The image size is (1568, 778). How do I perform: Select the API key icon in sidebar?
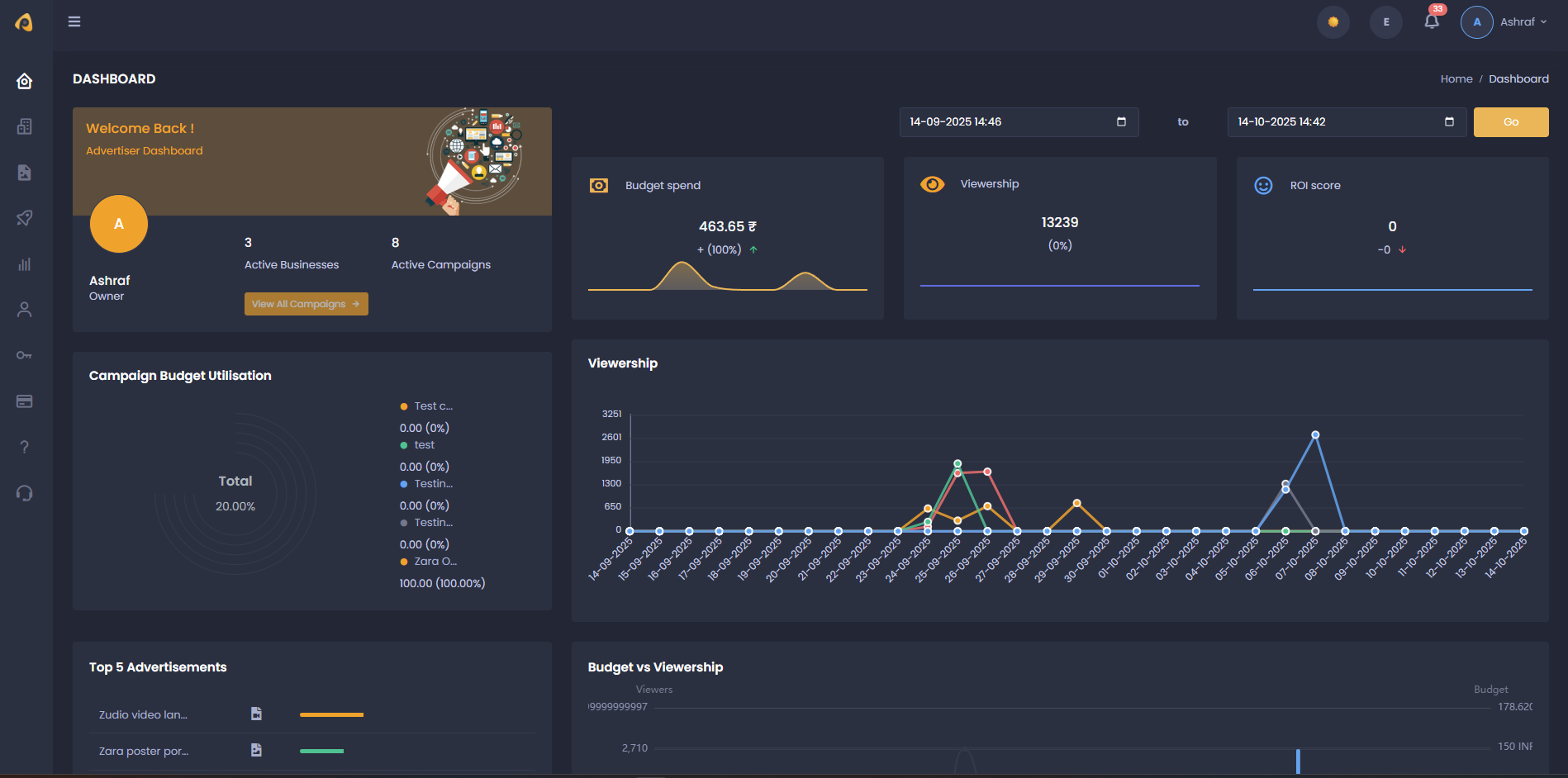coord(24,355)
